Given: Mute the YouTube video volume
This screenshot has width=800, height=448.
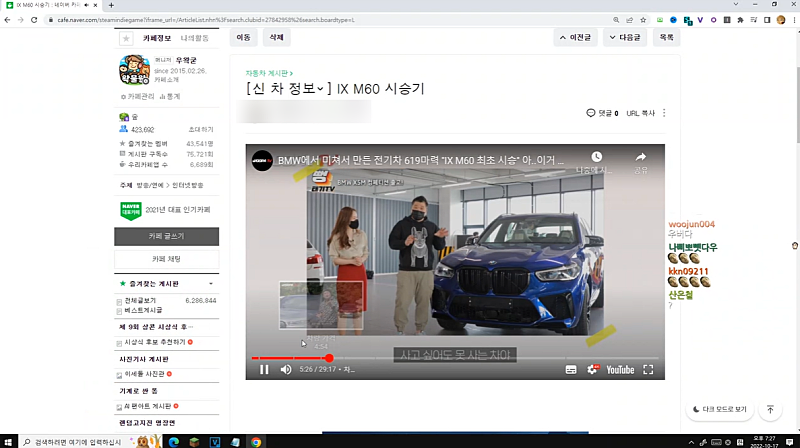Looking at the screenshot, I should pyautogui.click(x=286, y=369).
